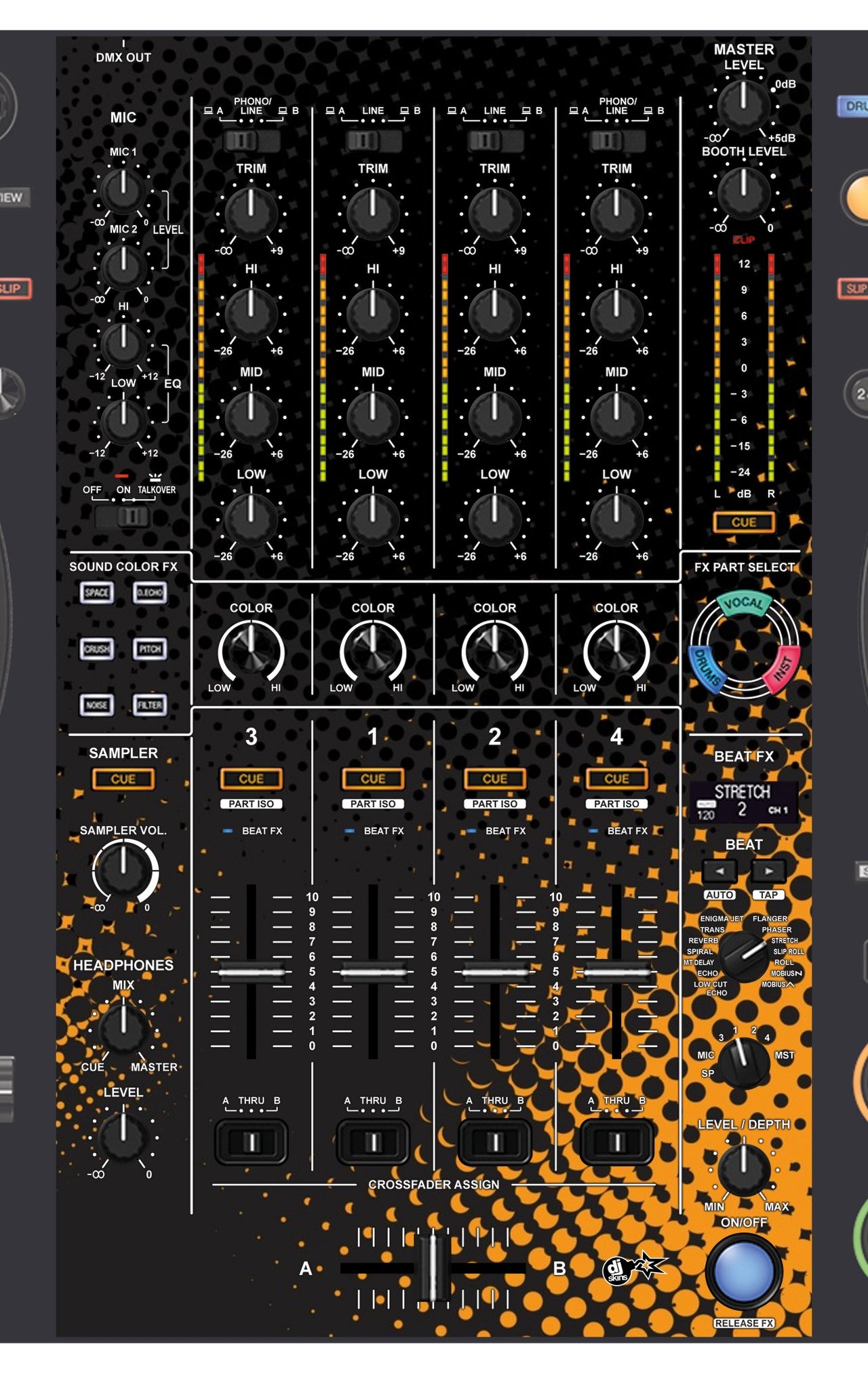Click the STRETCH Beat FX display

pos(743,802)
